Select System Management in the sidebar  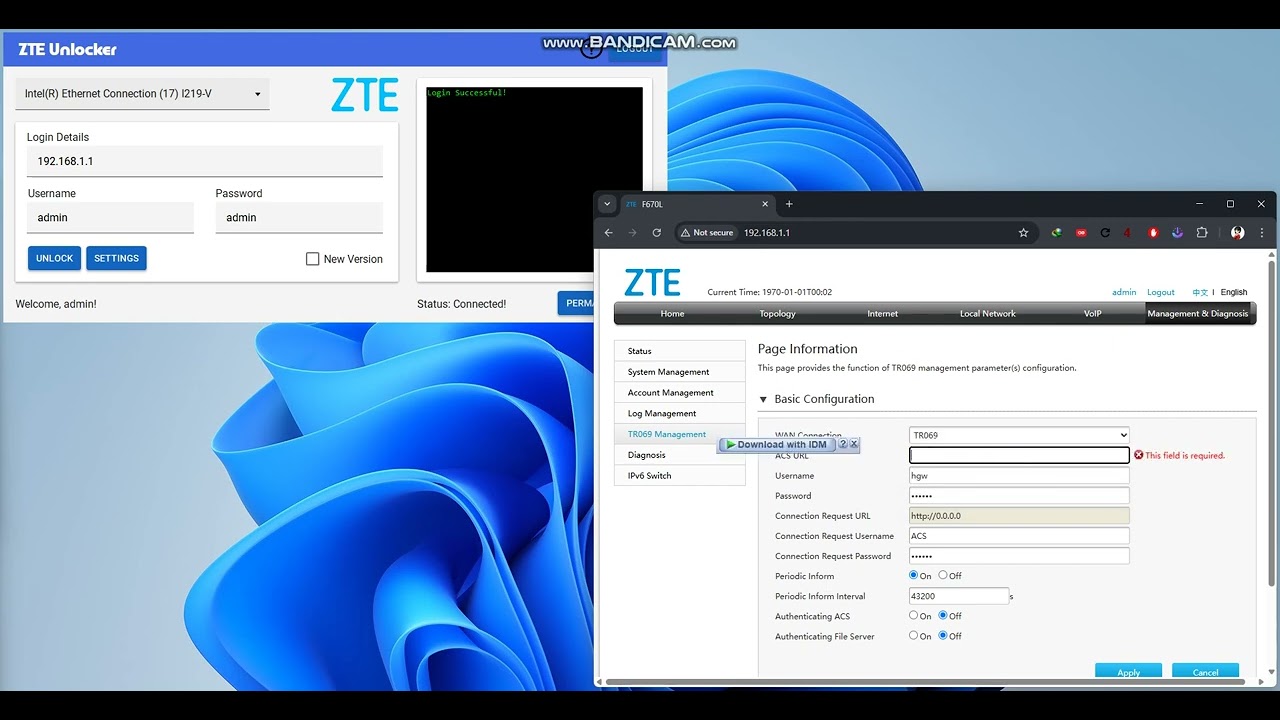coord(680,372)
